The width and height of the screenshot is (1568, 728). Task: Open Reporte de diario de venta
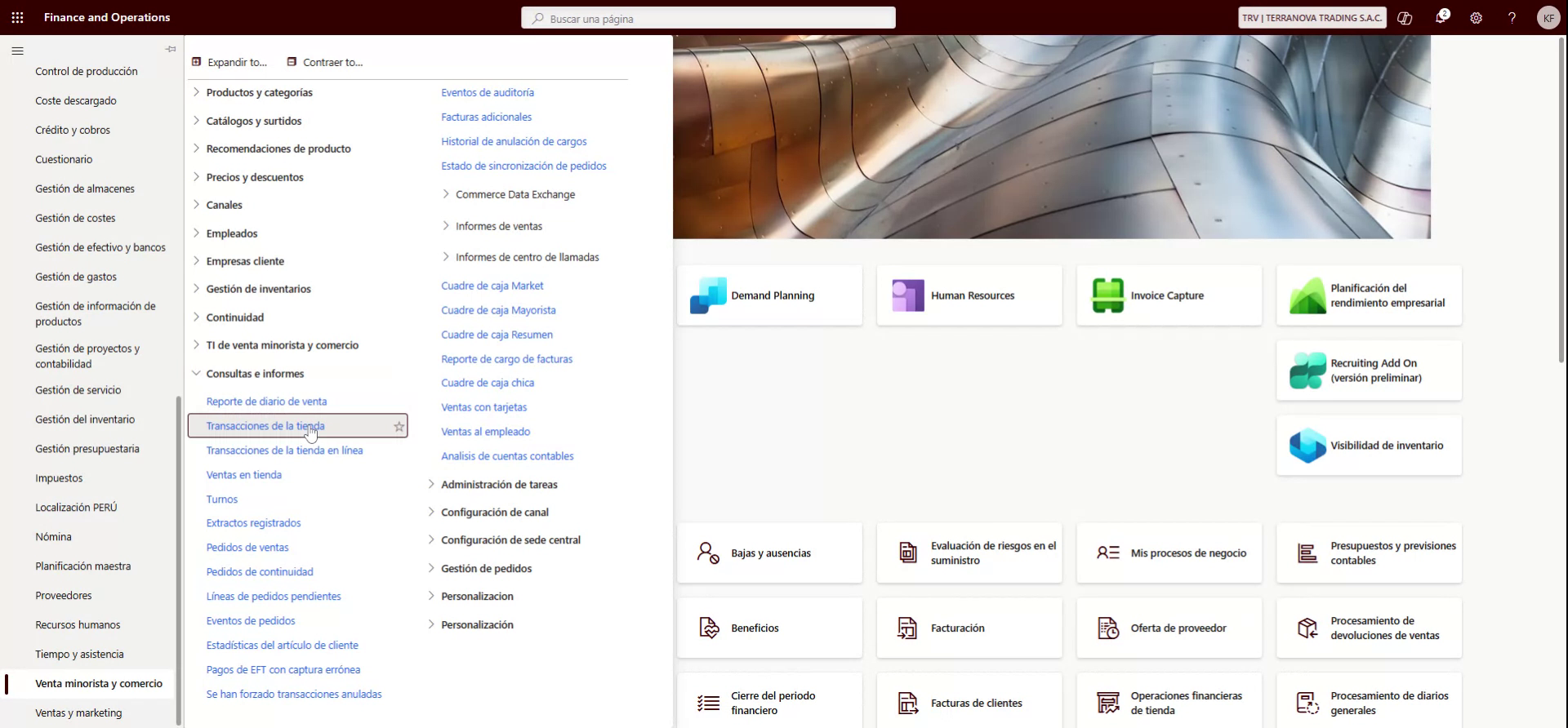[x=266, y=402]
